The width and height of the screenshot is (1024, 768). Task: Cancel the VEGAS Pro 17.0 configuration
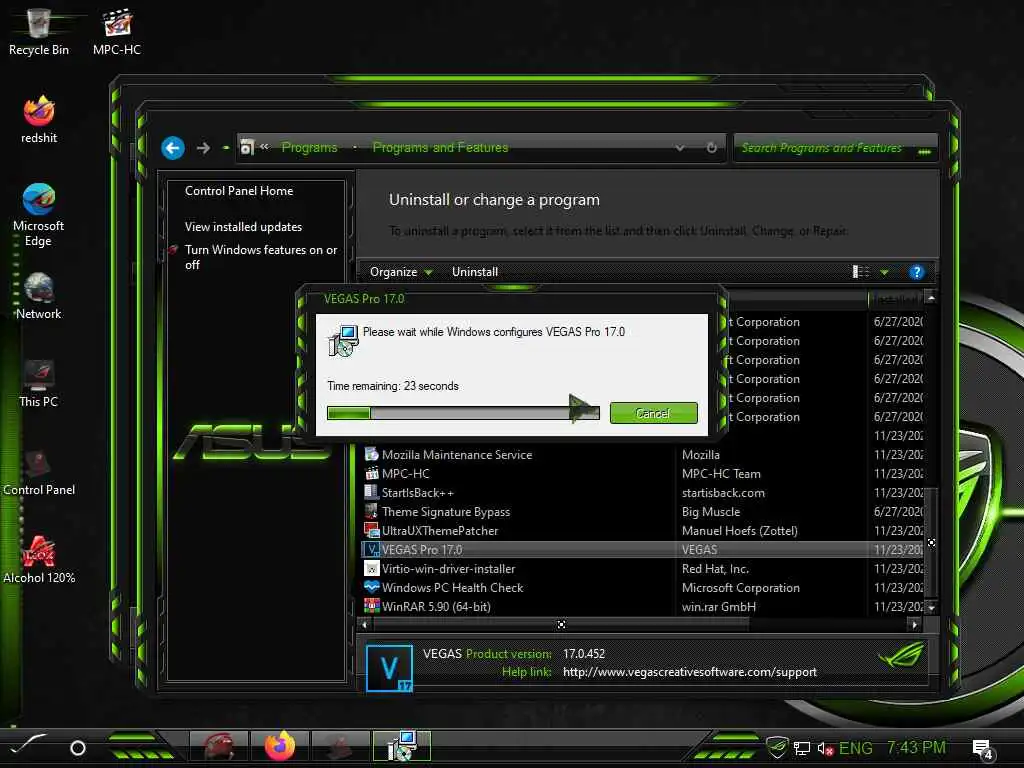(653, 413)
